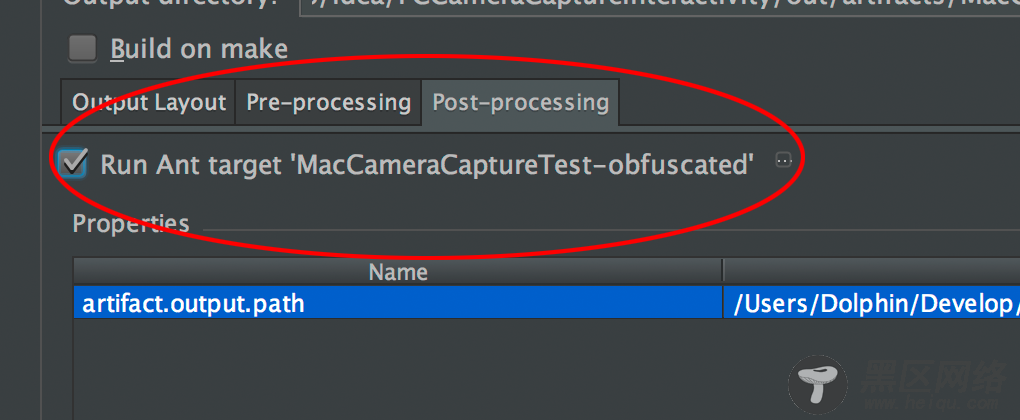Click the 'Build on make' label text

pyautogui.click(x=199, y=49)
